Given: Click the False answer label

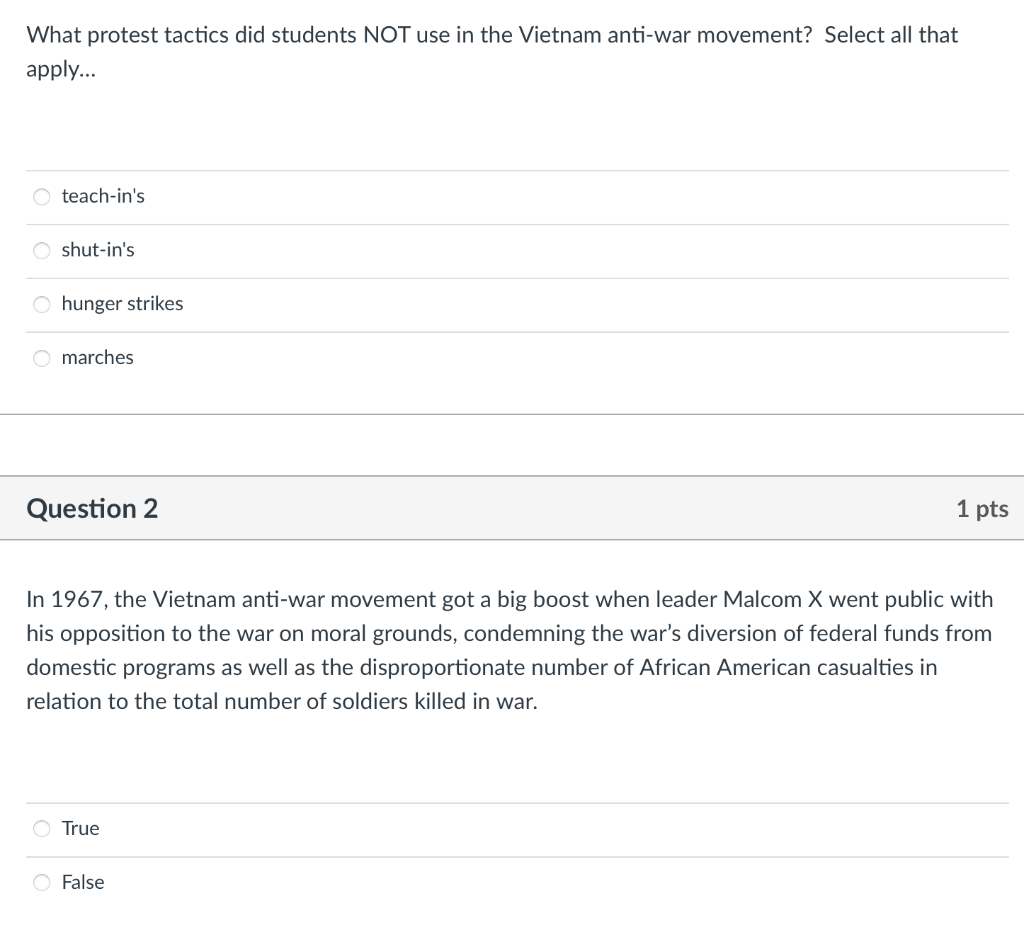Looking at the screenshot, I should (x=83, y=882).
